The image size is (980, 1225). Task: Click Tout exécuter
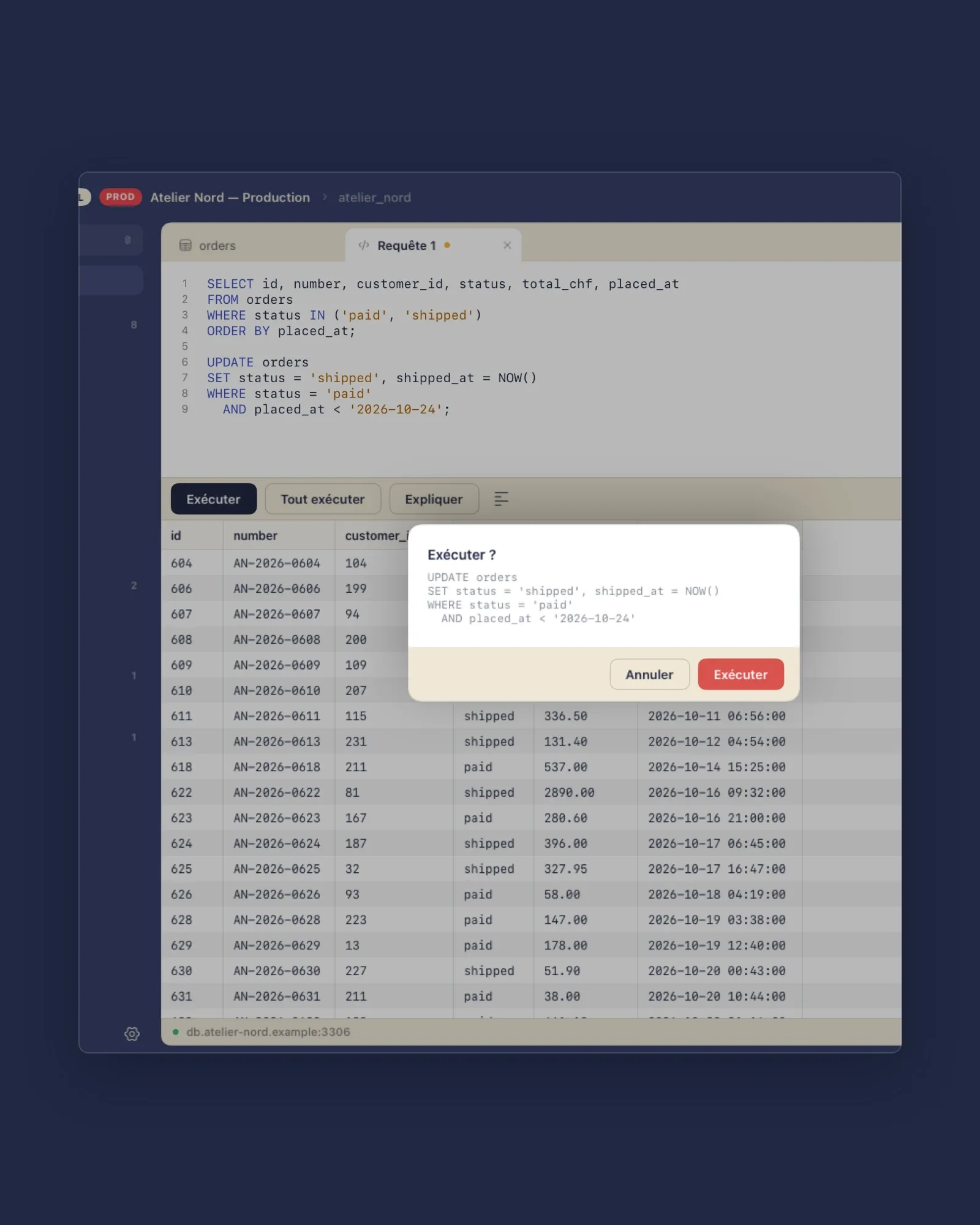323,499
